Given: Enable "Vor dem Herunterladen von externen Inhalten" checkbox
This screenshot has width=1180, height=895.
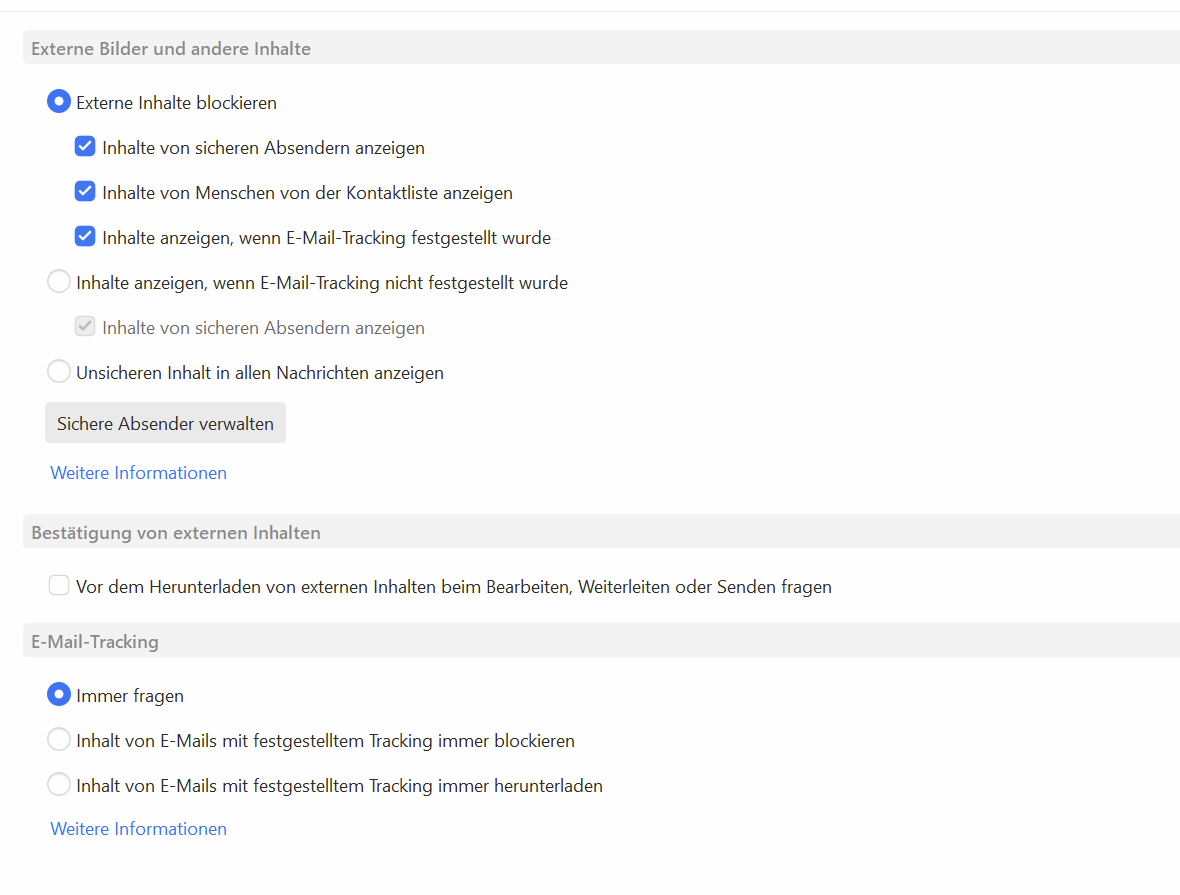Looking at the screenshot, I should [59, 586].
